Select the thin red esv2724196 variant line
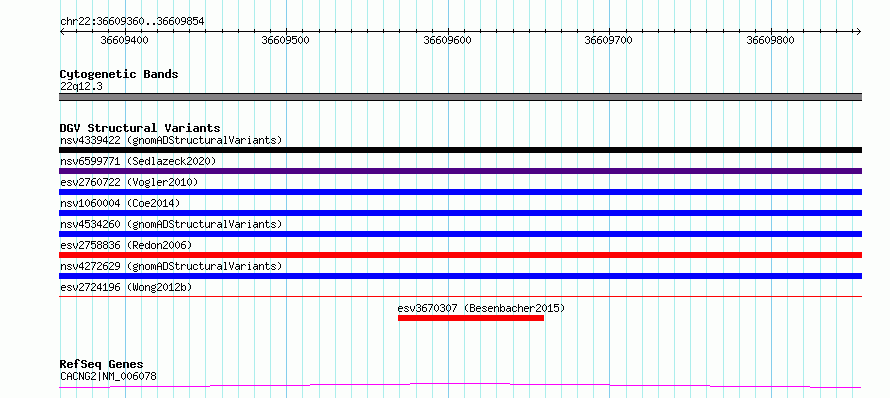This screenshot has height=398, width=890. click(460, 296)
